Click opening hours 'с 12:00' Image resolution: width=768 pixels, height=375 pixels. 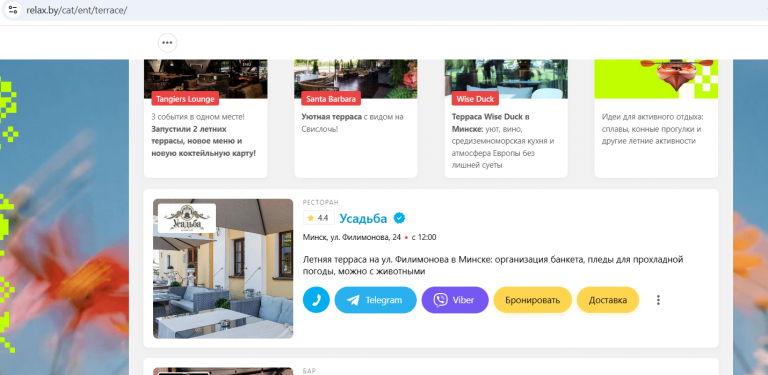click(x=424, y=237)
